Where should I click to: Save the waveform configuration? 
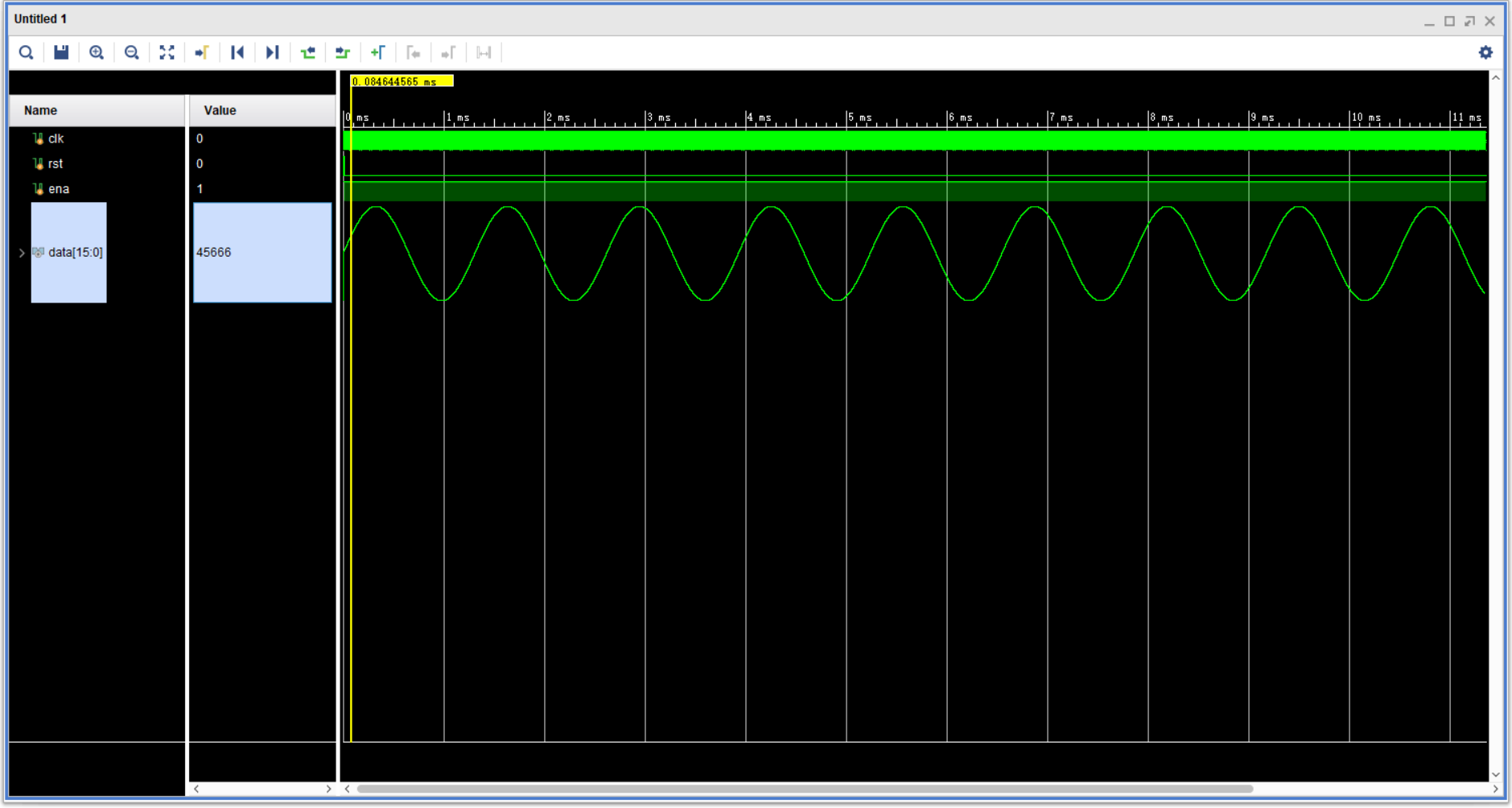pyautogui.click(x=60, y=52)
